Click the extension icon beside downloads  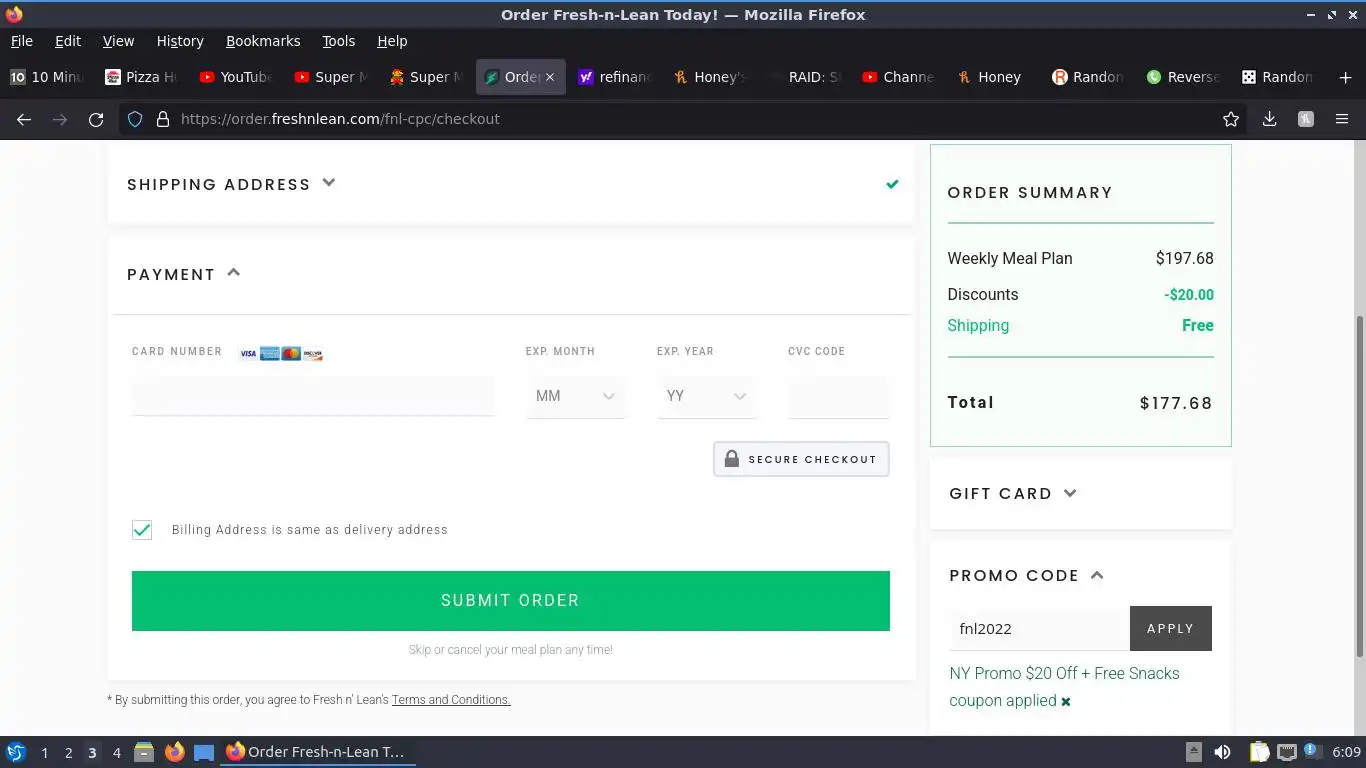[1305, 119]
